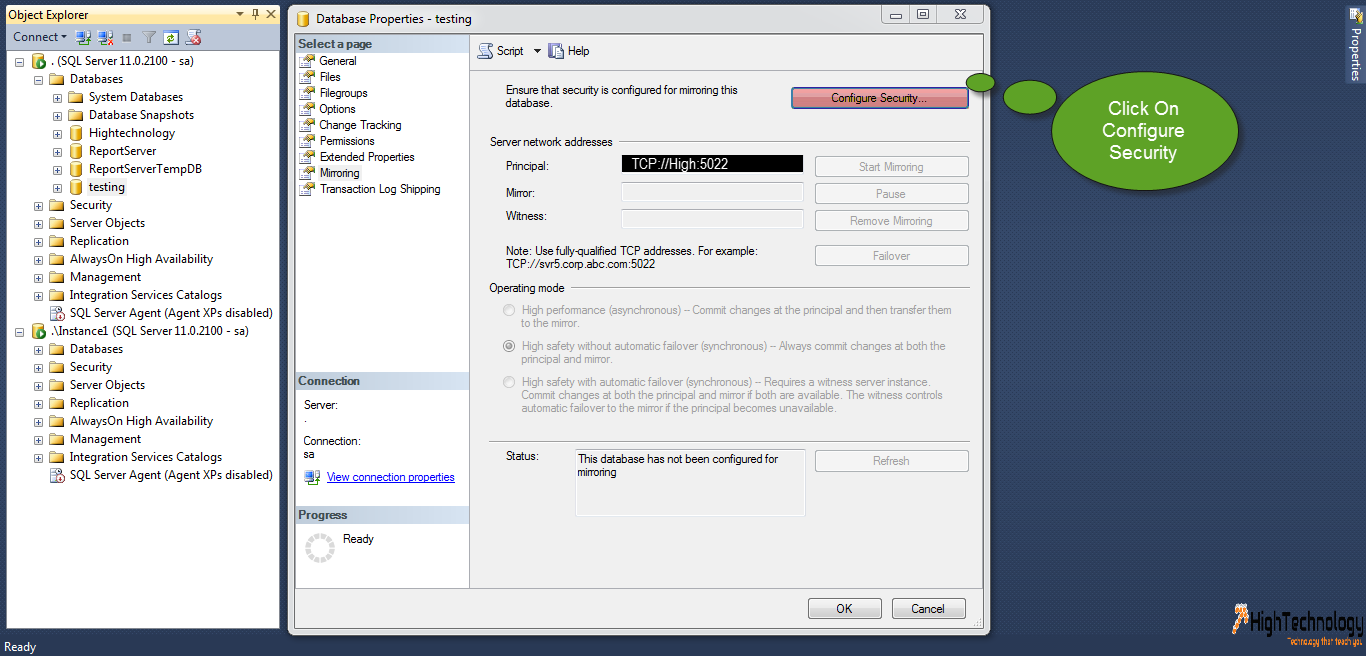
Task: Click the Filegroups page icon
Action: (x=308, y=93)
